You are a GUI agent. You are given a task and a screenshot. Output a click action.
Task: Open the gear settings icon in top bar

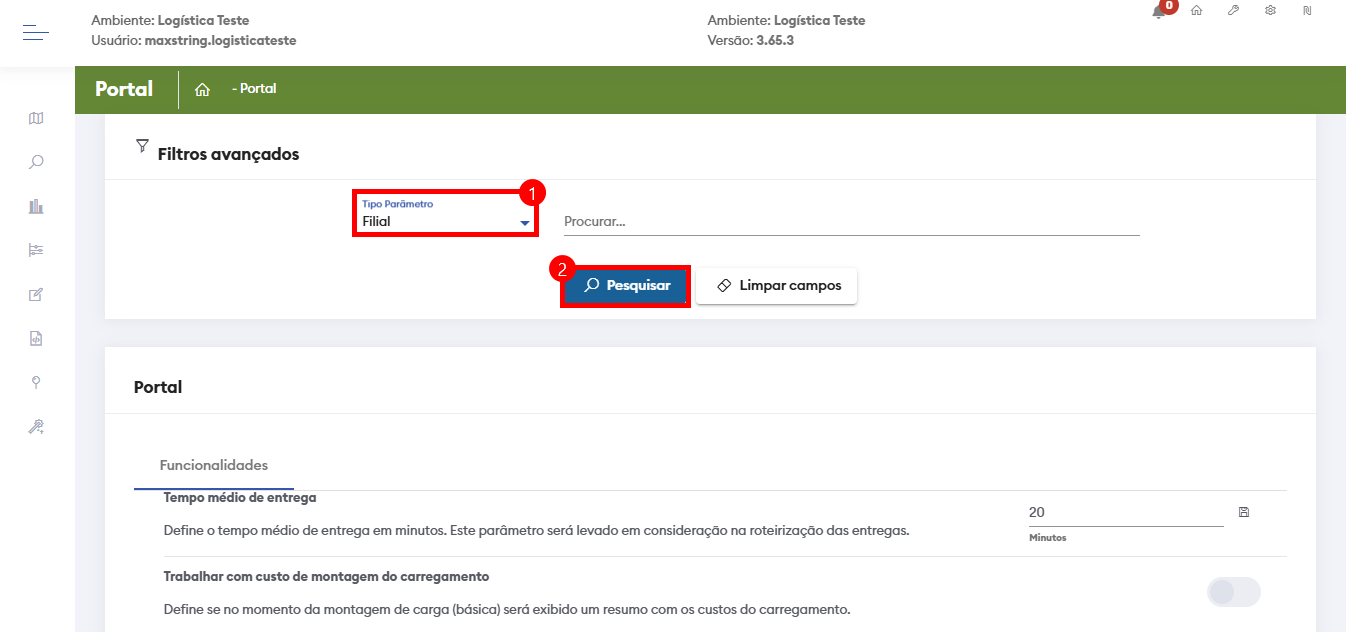coord(1270,10)
